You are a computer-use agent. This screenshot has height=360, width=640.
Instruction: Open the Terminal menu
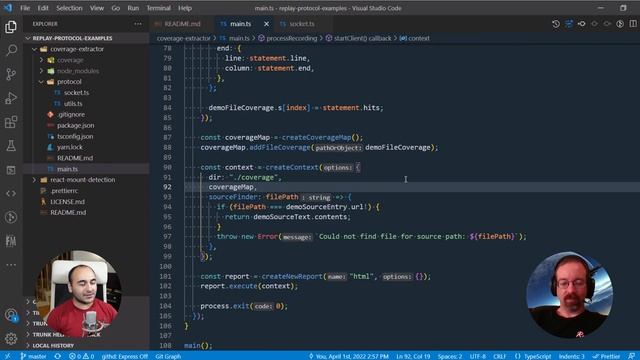pyautogui.click(x=158, y=8)
